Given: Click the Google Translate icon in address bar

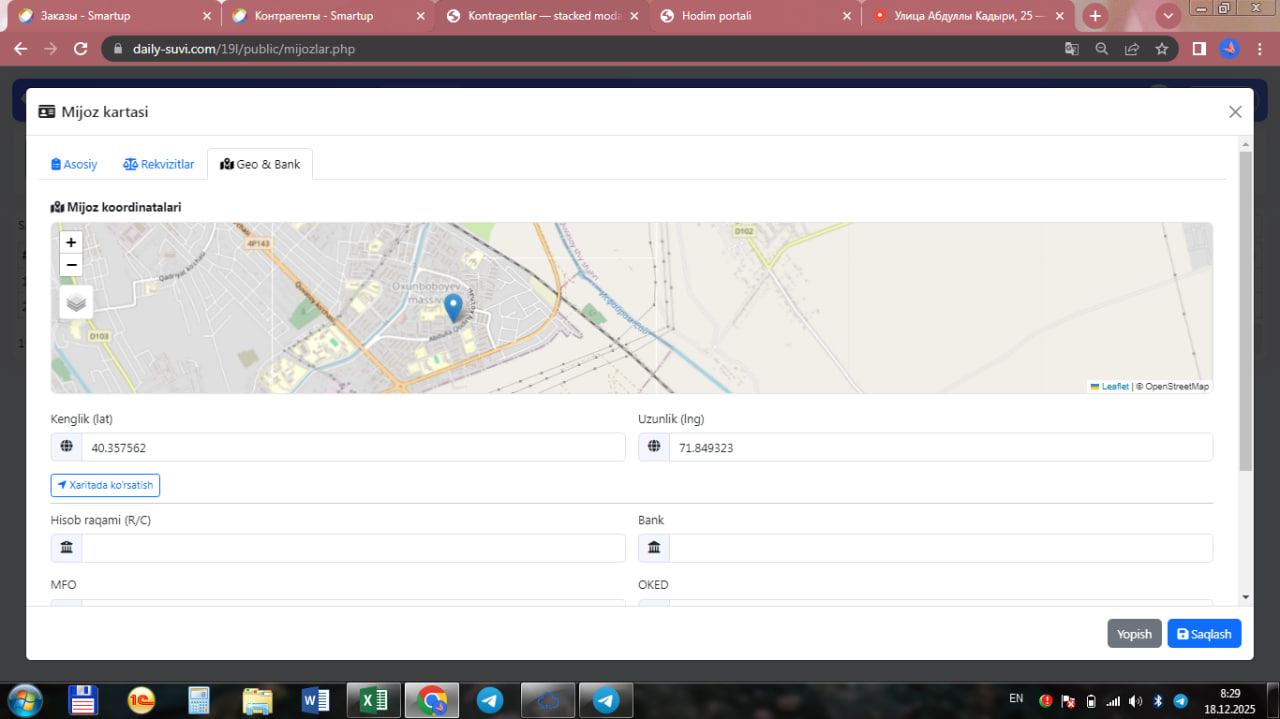Looking at the screenshot, I should coord(1071,49).
